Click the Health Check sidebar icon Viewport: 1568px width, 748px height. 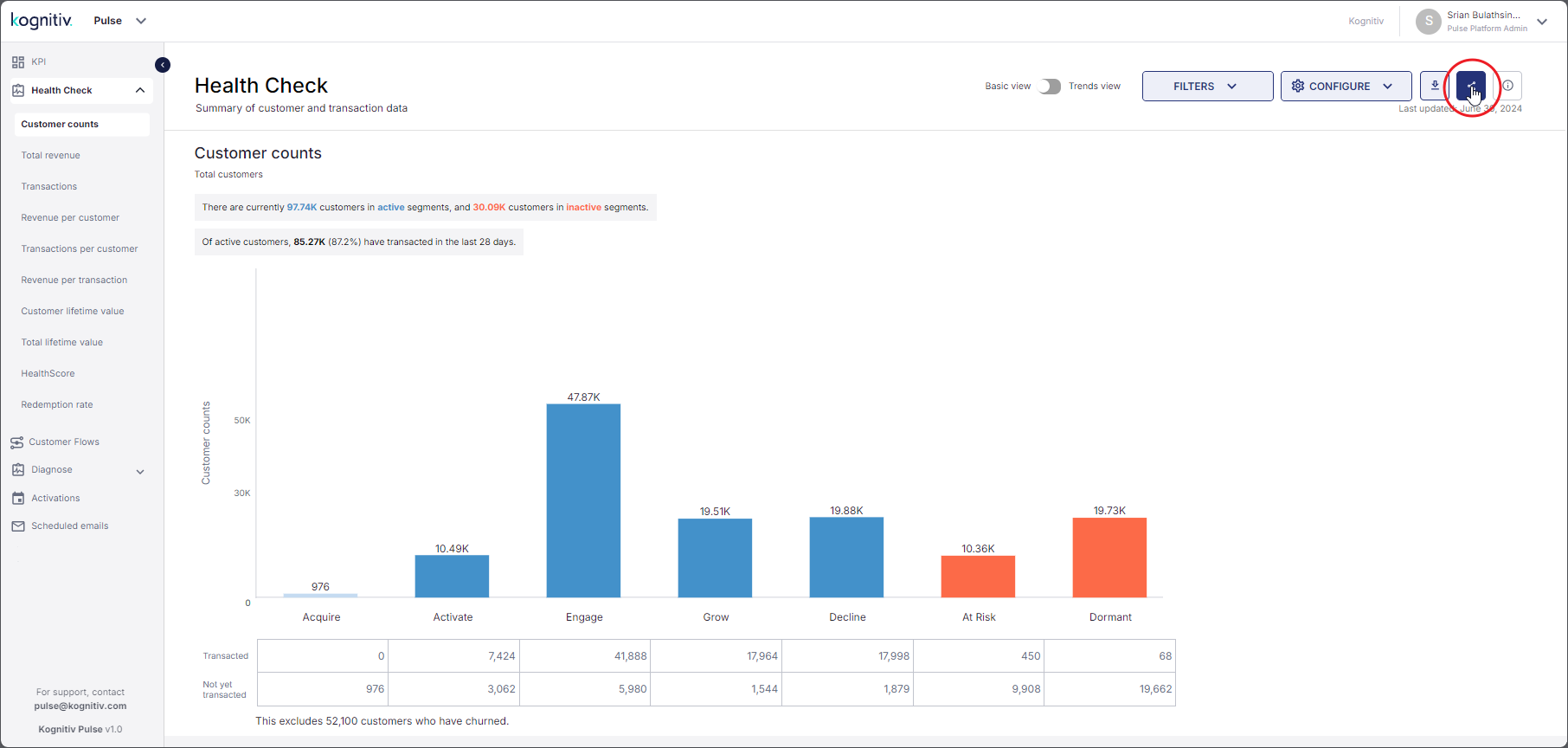(18, 90)
